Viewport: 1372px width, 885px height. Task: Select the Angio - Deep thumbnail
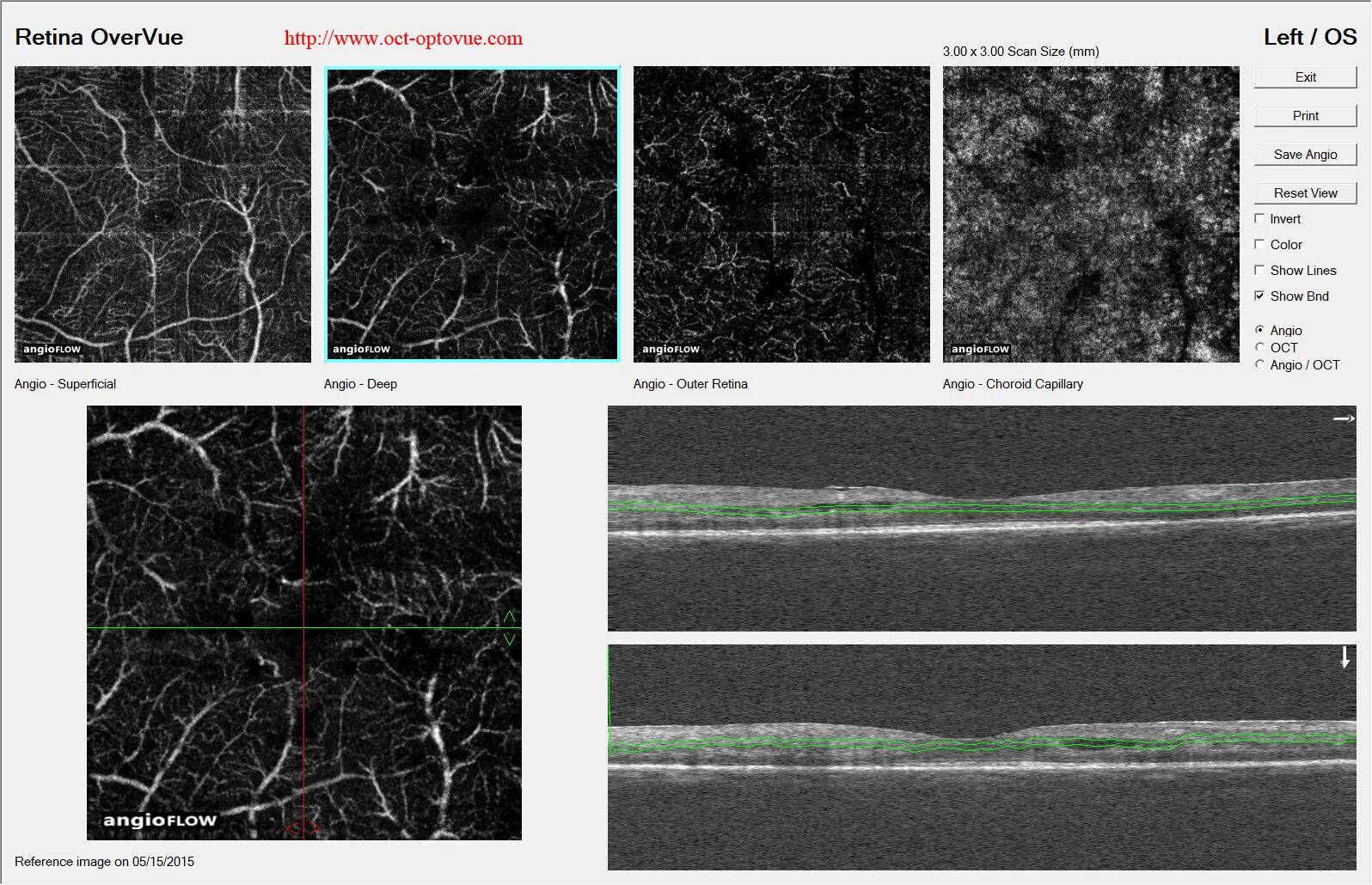click(x=472, y=215)
